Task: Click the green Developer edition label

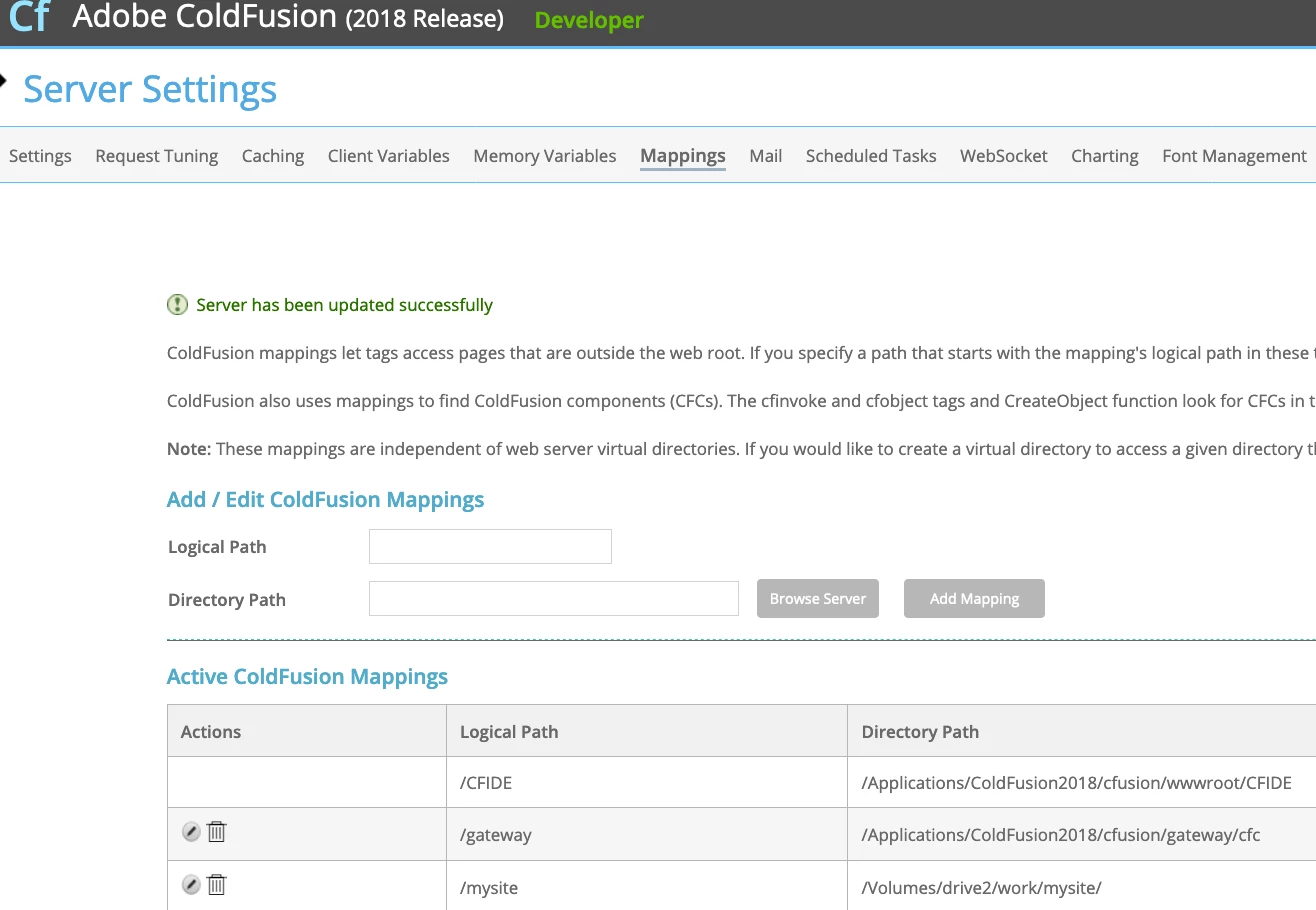Action: [589, 20]
